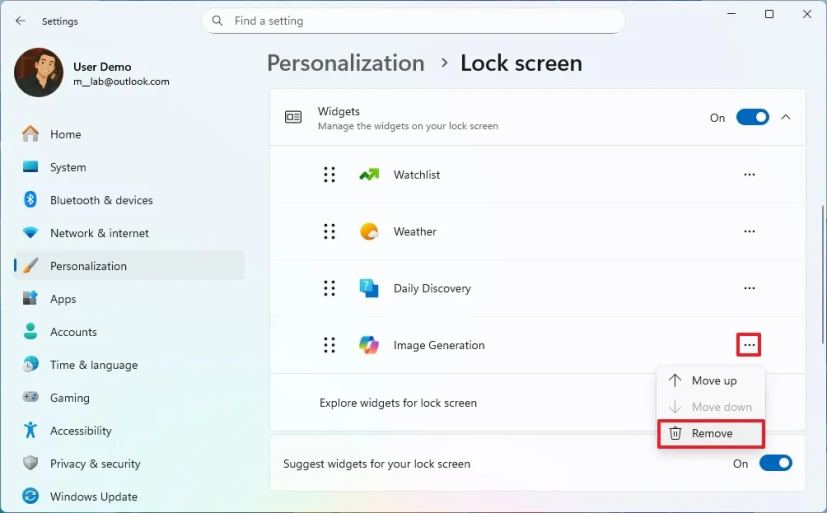Turn off the Widgets toggle
The width and height of the screenshot is (827, 513).
752,117
